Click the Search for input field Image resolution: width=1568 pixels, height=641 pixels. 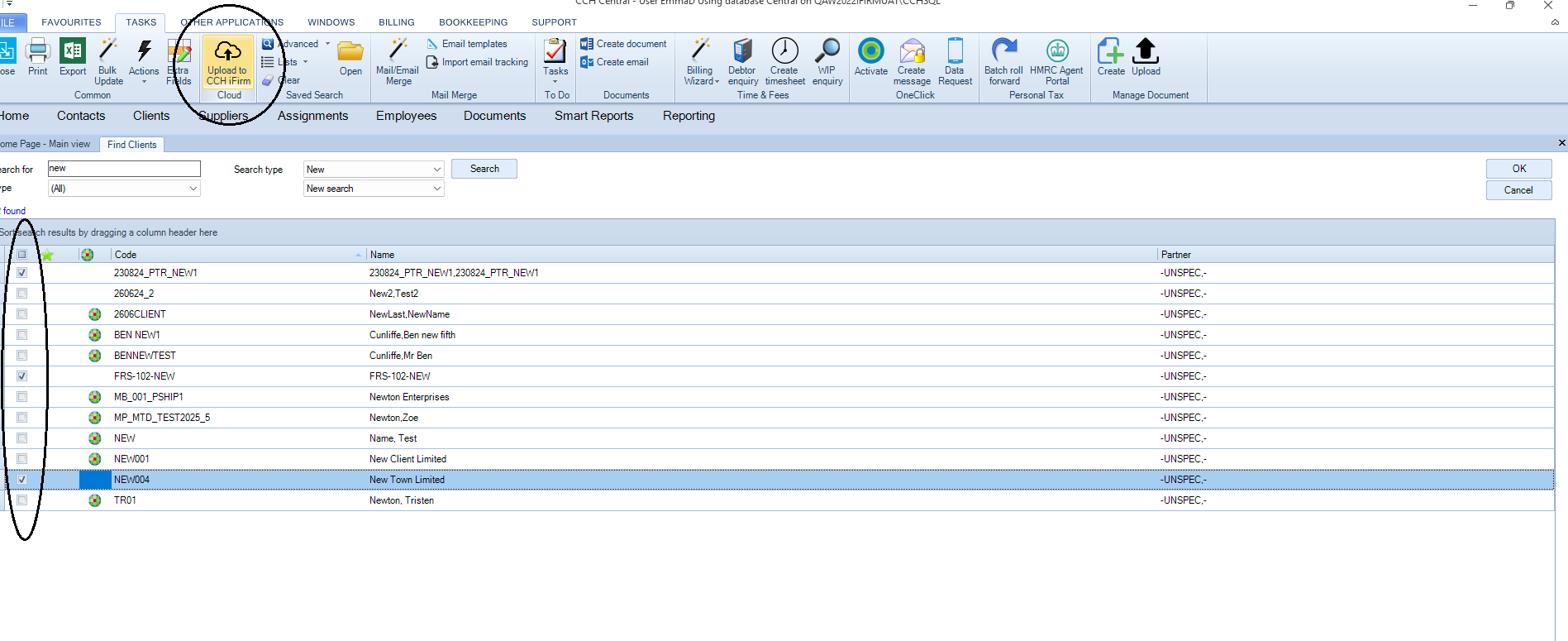(124, 169)
